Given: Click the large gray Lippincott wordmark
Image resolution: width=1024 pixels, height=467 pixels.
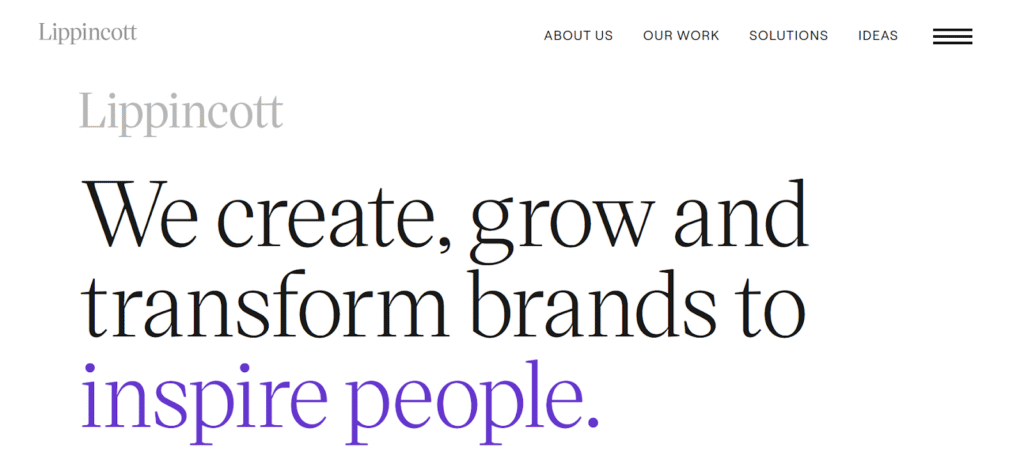Looking at the screenshot, I should [181, 114].
